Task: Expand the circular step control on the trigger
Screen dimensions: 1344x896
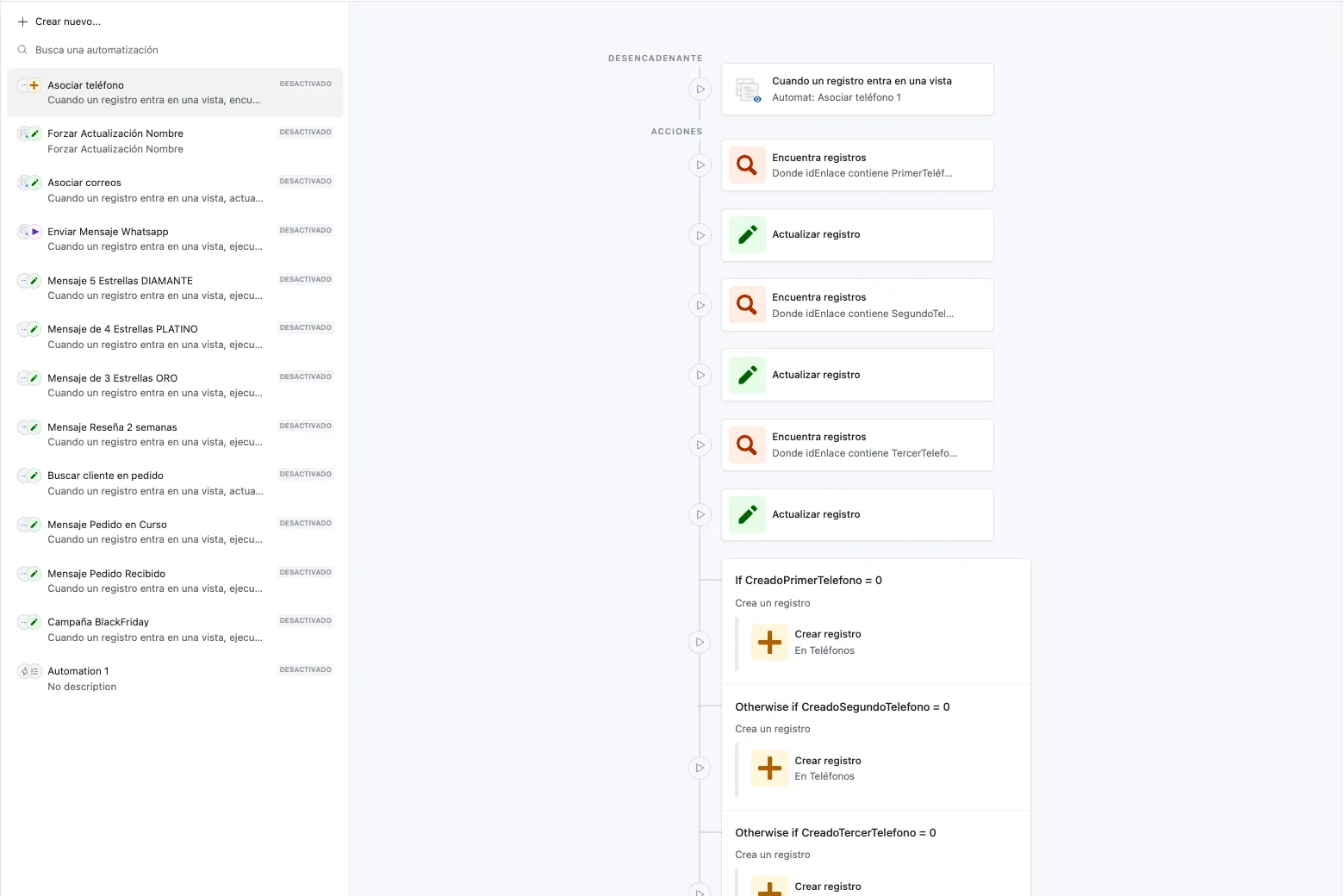Action: click(x=700, y=89)
